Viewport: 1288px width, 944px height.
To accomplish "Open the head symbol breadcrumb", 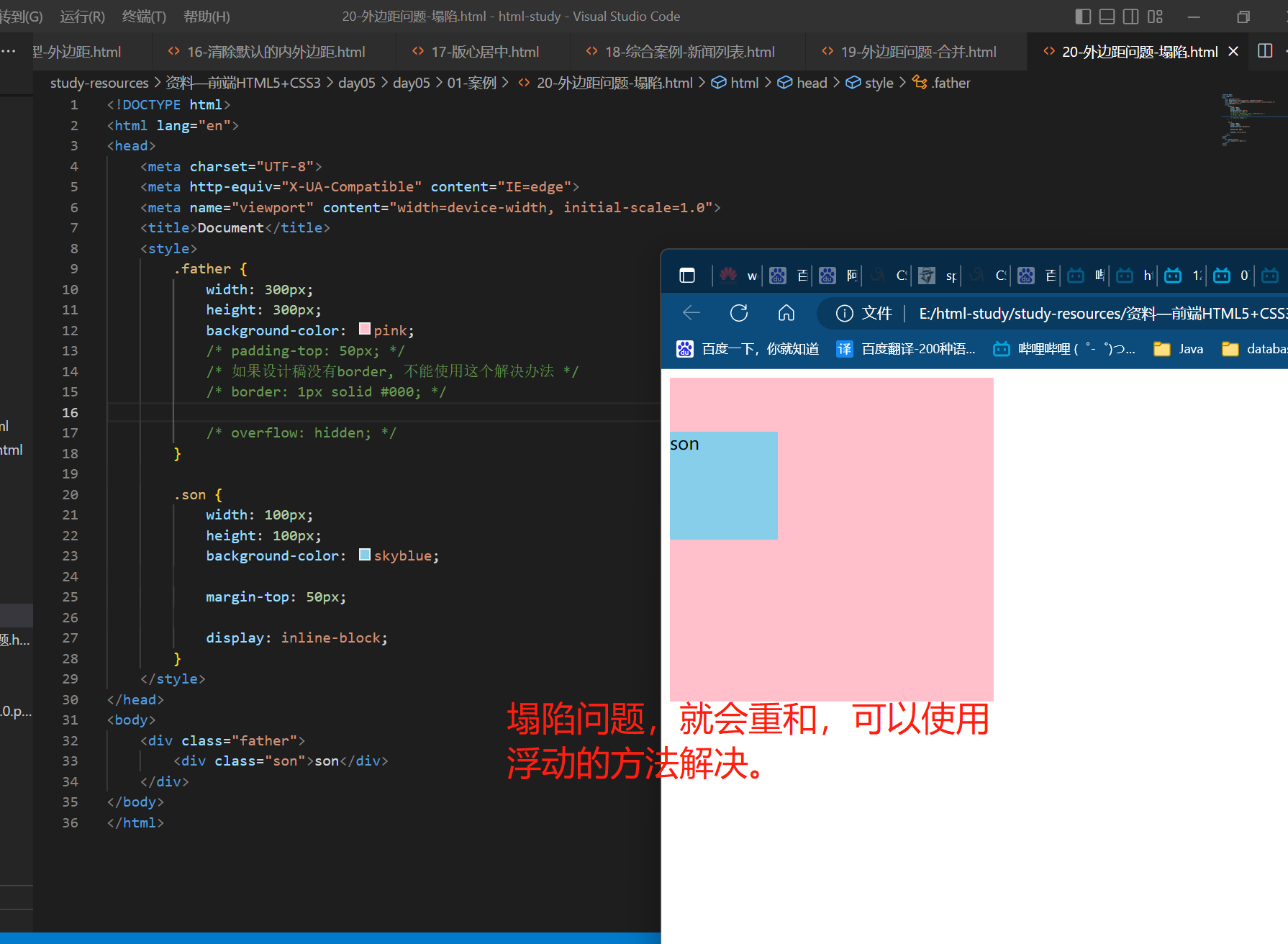I will 802,83.
